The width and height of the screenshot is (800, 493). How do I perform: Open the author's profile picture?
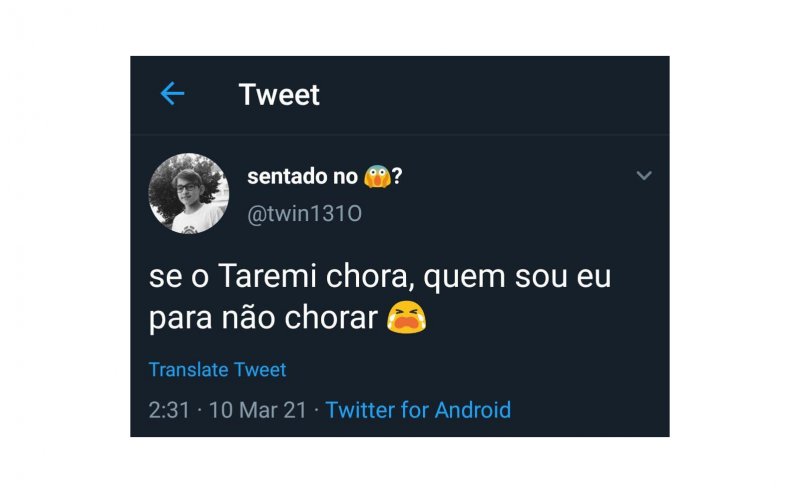[x=189, y=193]
